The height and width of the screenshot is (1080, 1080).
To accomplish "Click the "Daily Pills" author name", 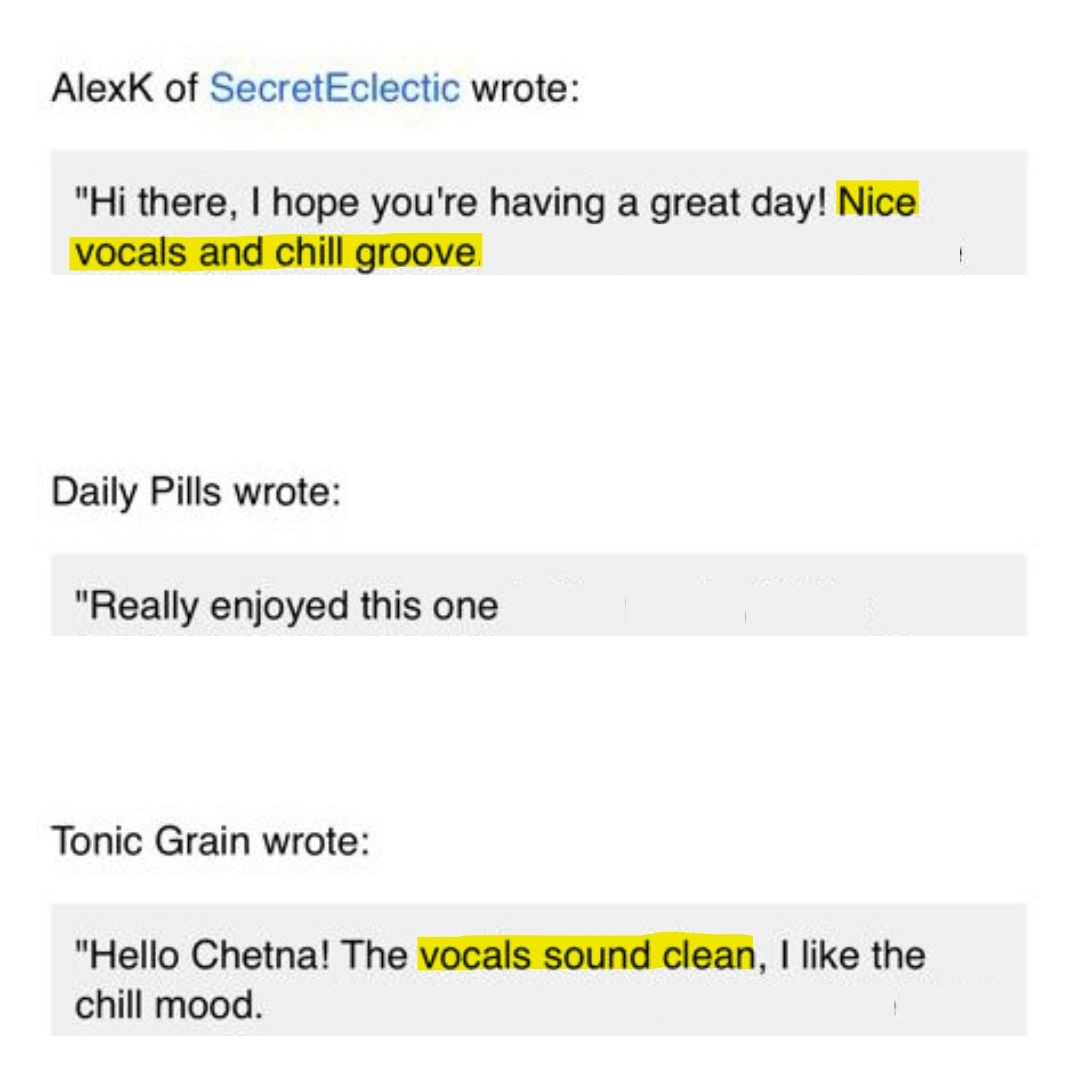I will click(x=136, y=492).
